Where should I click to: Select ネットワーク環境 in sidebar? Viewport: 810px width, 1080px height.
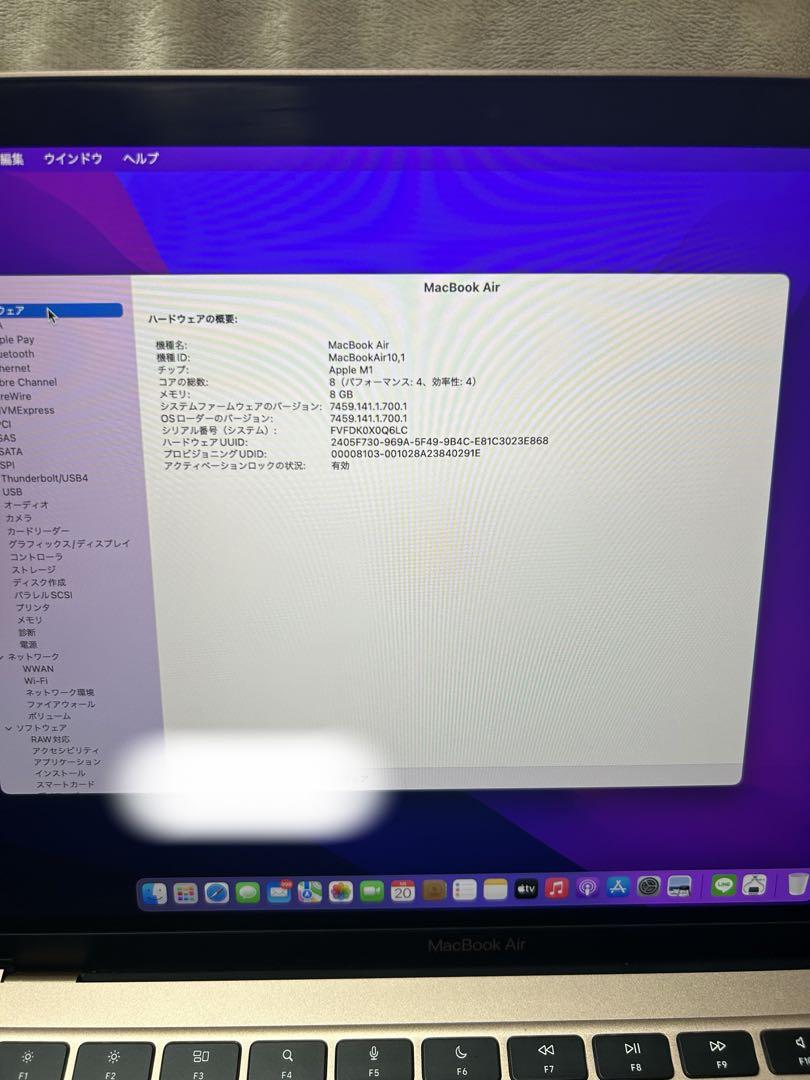[x=60, y=692]
